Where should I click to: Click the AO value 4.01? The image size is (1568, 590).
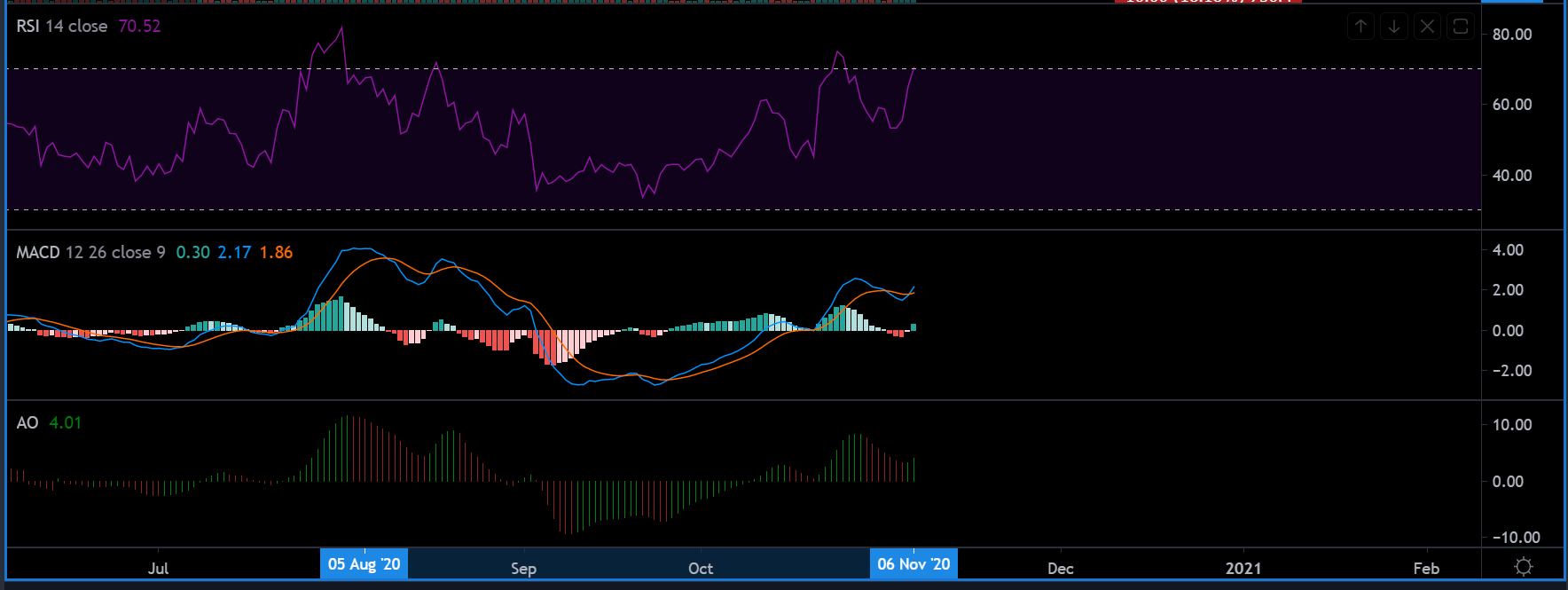(65, 423)
